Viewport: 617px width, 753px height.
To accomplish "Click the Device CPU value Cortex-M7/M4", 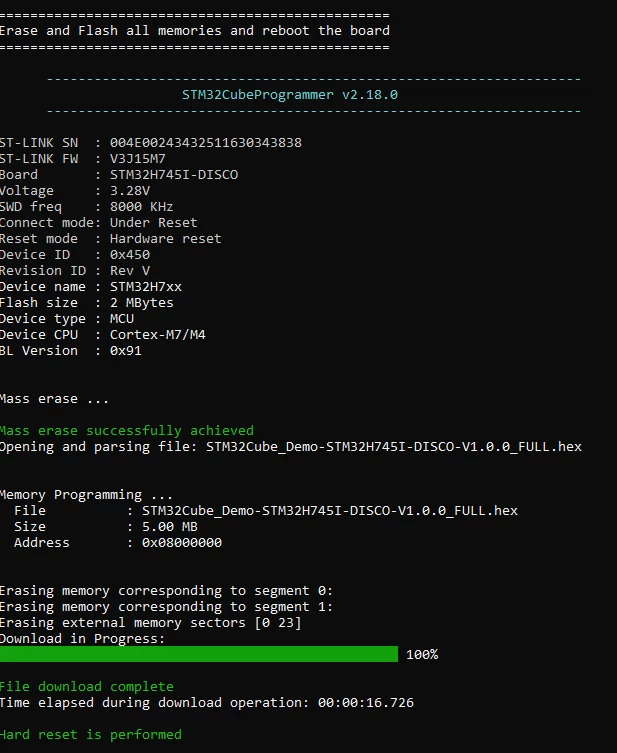I will tap(157, 334).
